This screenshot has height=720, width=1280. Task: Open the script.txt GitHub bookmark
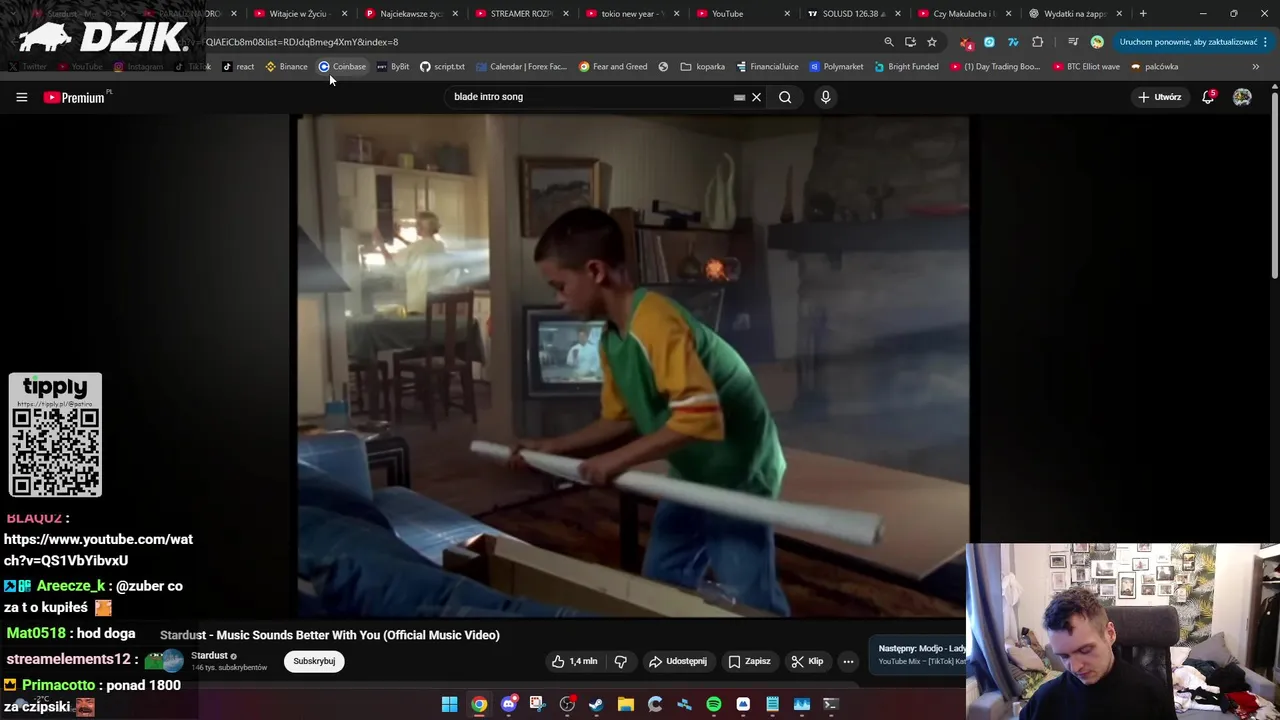pyautogui.click(x=442, y=67)
